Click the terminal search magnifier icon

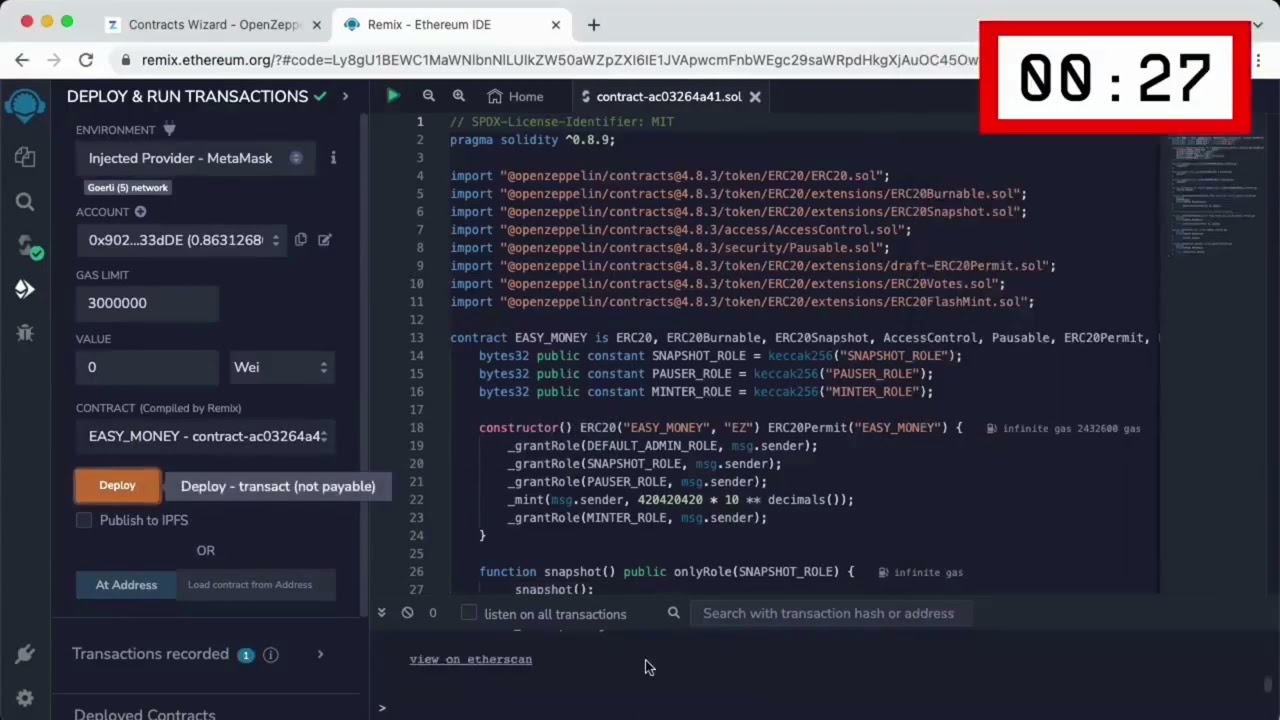coord(674,613)
